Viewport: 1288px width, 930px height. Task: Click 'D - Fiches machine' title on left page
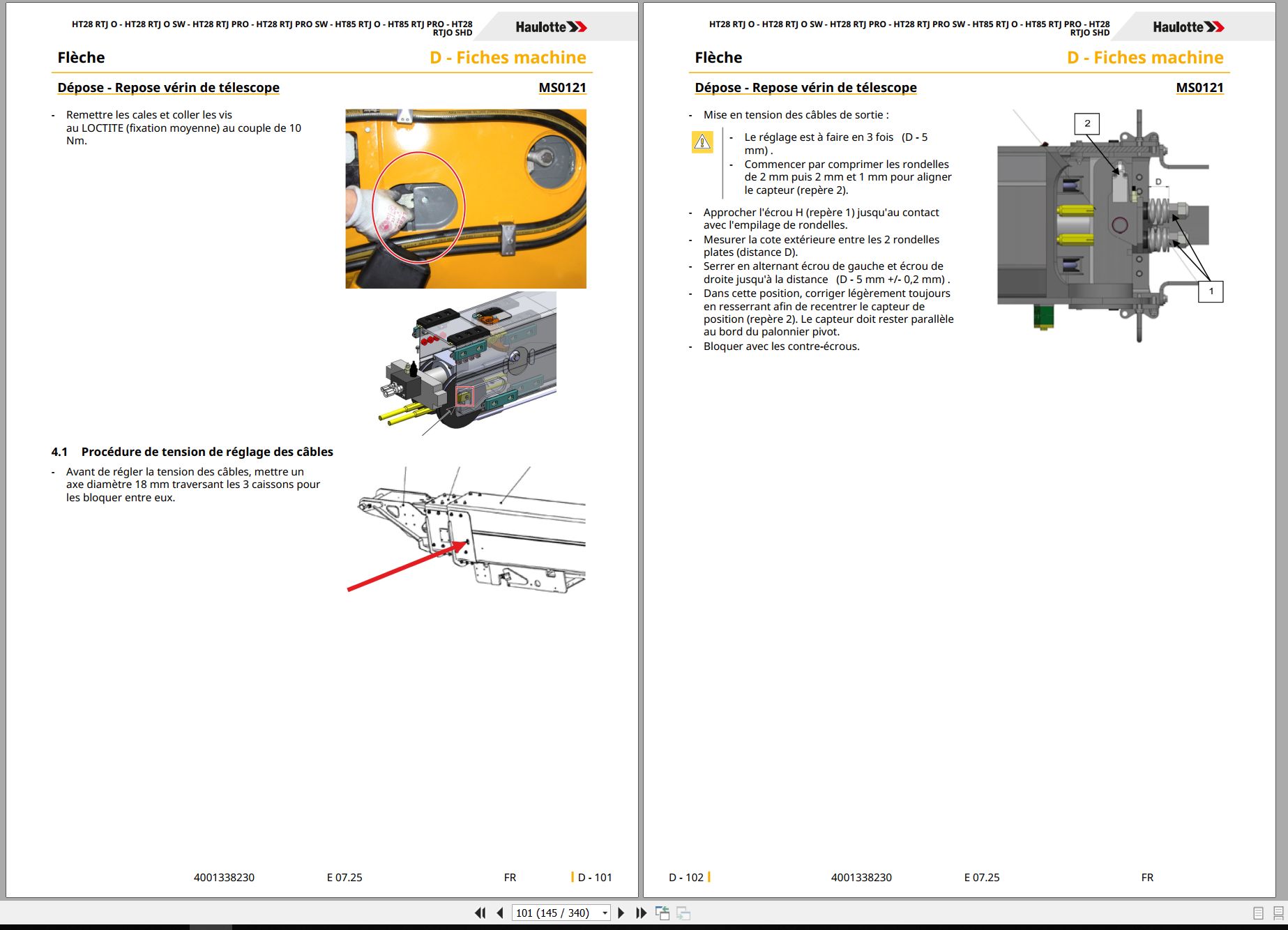[x=508, y=58]
